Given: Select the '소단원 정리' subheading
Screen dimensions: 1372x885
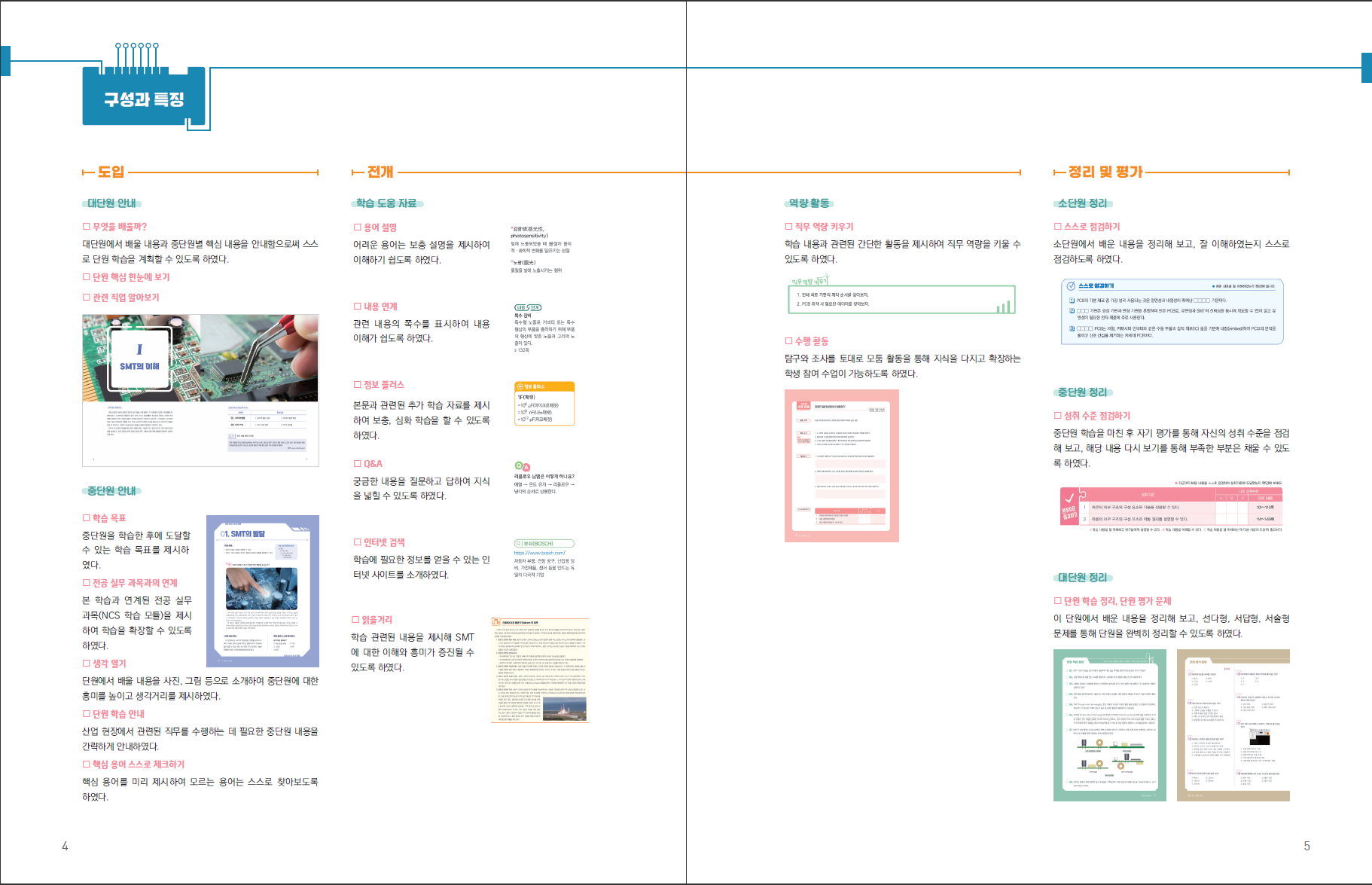Looking at the screenshot, I should (x=1083, y=203).
